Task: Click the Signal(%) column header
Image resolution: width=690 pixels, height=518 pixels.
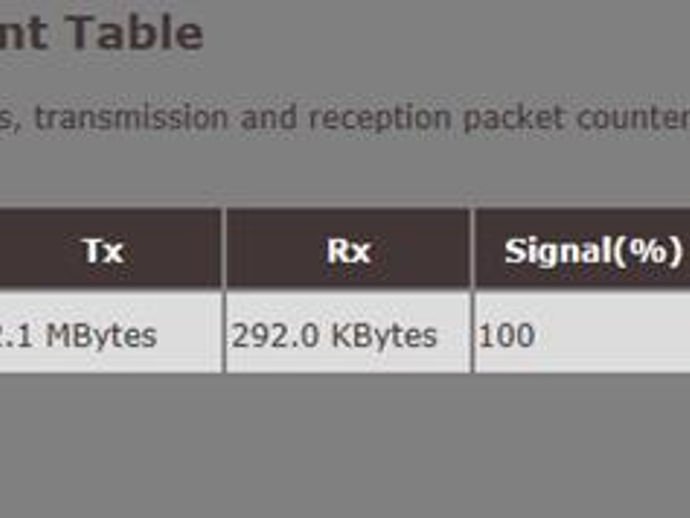Action: (x=583, y=249)
